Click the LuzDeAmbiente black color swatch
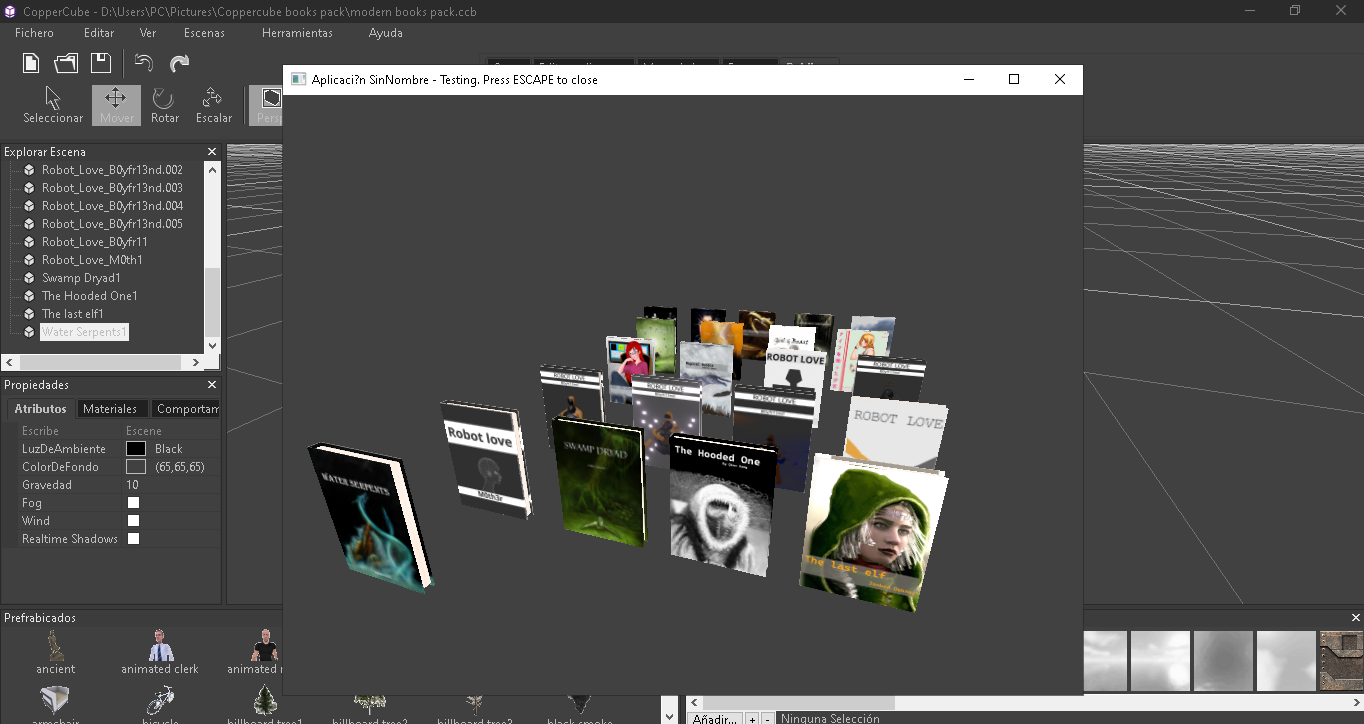The image size is (1364, 724). tap(136, 449)
